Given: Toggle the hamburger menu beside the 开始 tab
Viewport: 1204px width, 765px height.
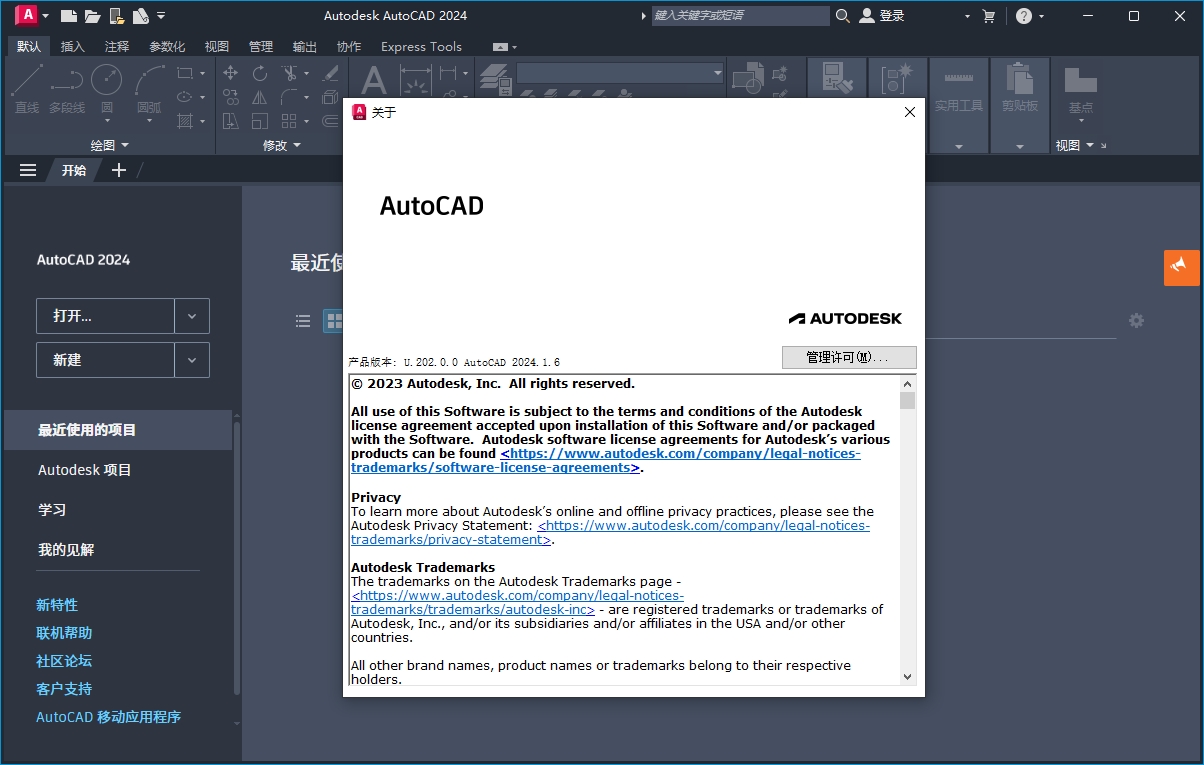Looking at the screenshot, I should 28,170.
